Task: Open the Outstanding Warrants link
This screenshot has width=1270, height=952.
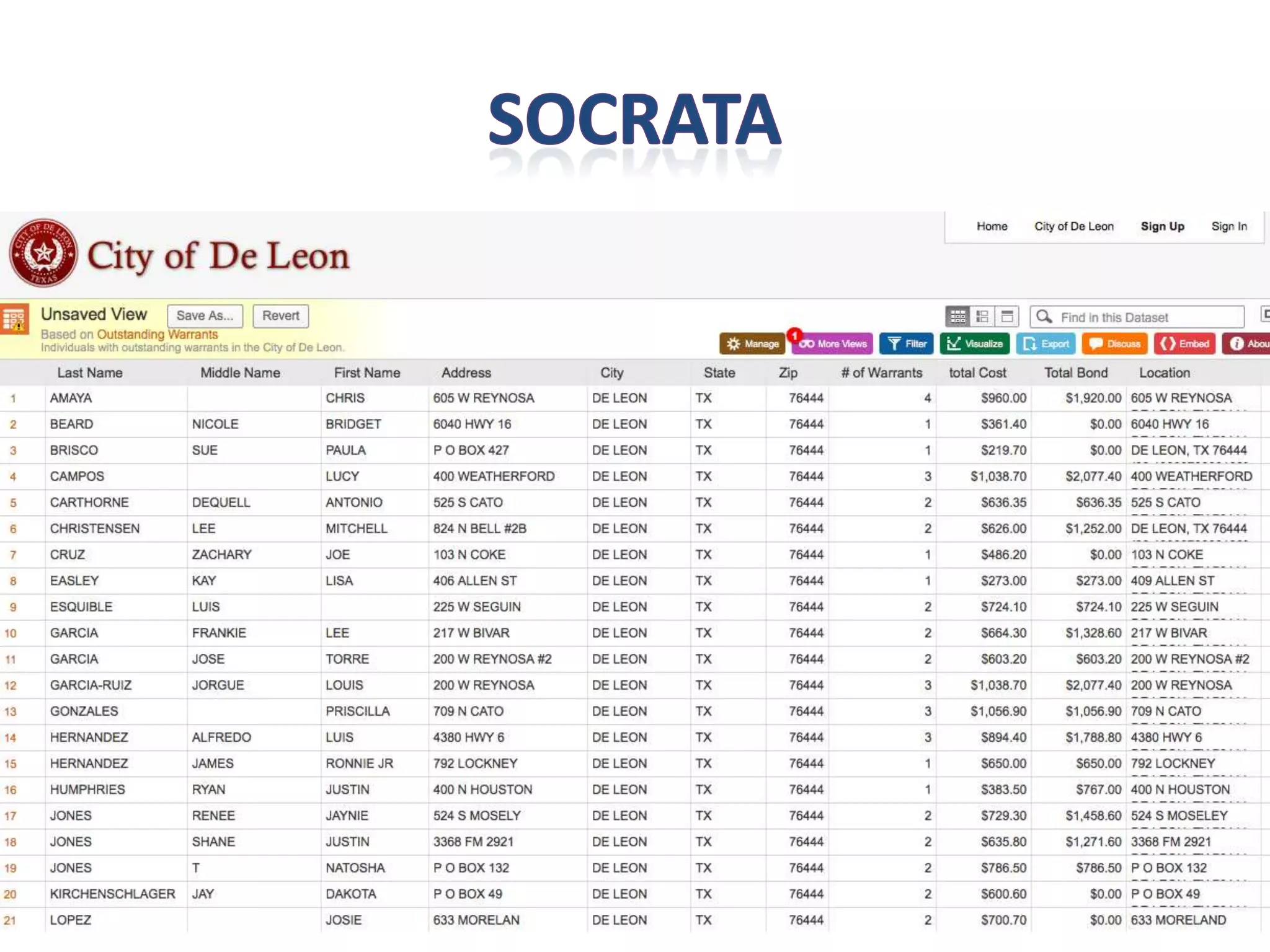Action: tap(158, 335)
